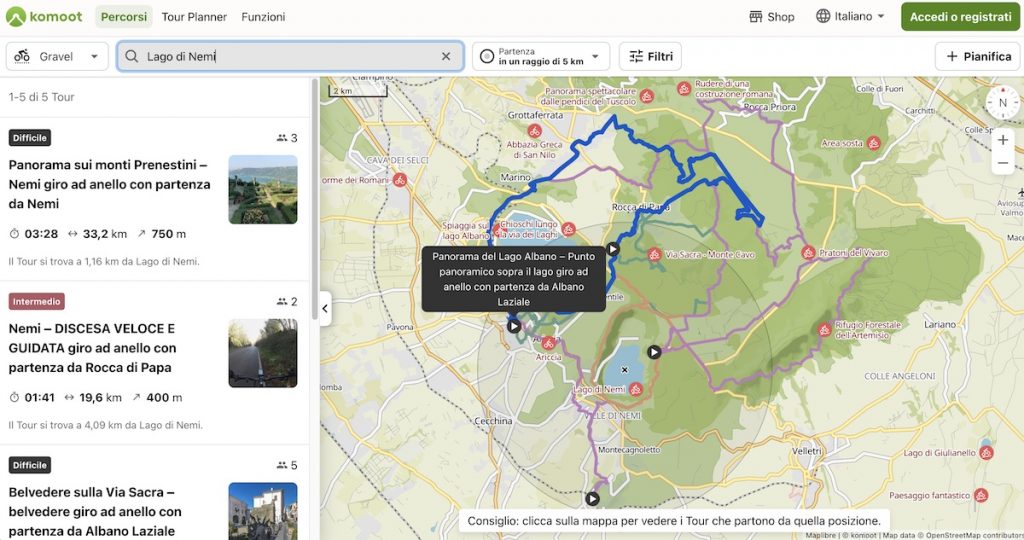The width and height of the screenshot is (1024, 540).
Task: Open Nemi DISCESA VELOCE E GUIDATA tour
Action: (92, 348)
